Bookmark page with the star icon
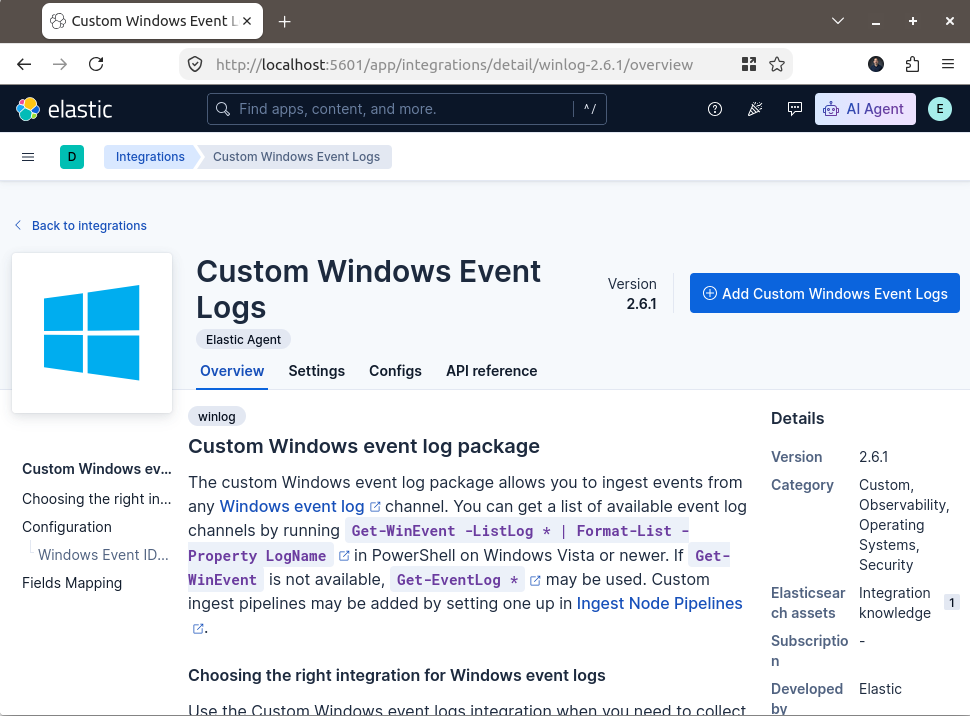The height and width of the screenshot is (716, 970). click(x=777, y=64)
